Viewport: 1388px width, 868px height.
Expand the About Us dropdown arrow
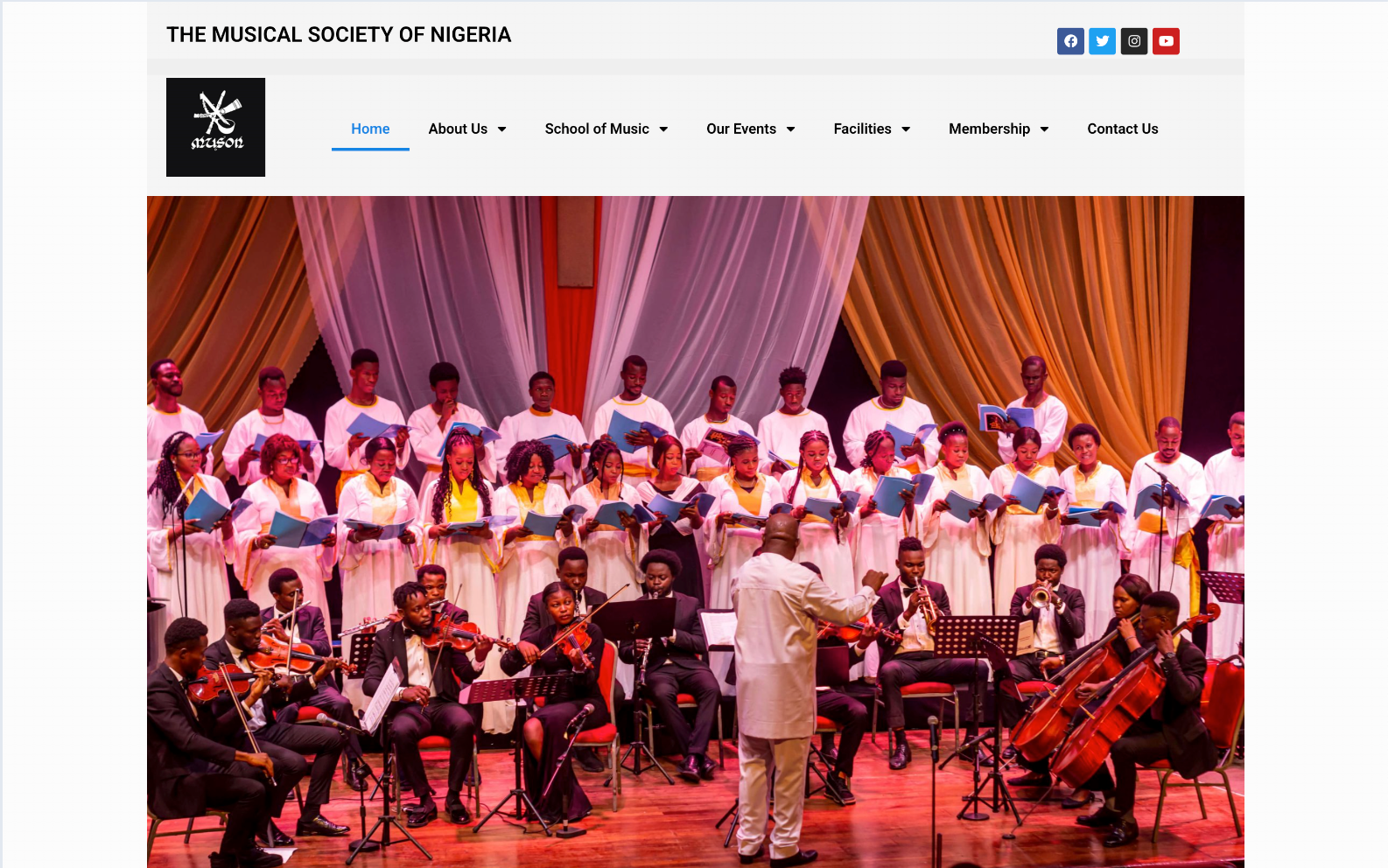(501, 129)
